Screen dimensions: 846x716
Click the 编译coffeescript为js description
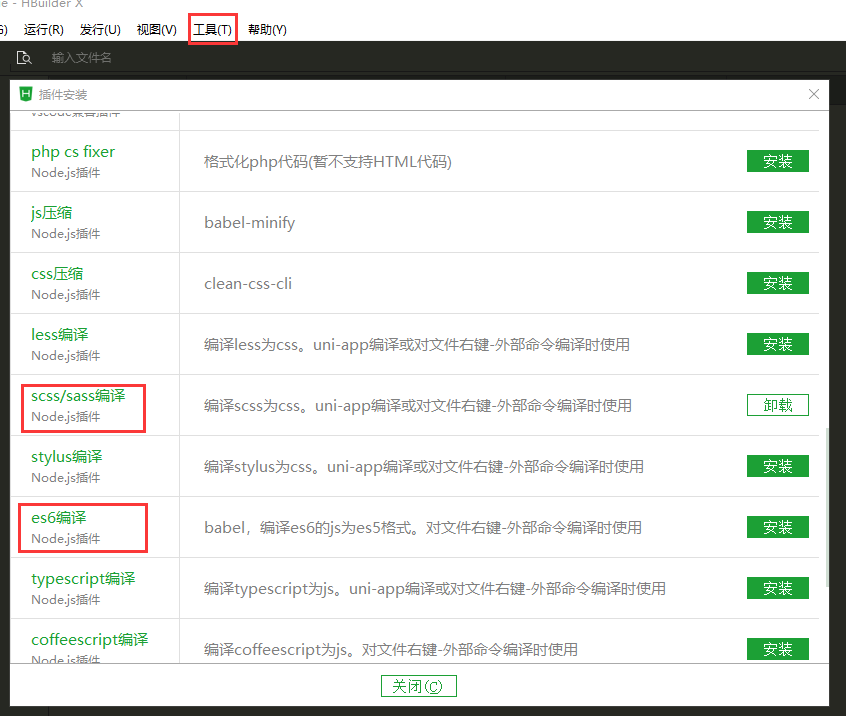[x=391, y=649]
